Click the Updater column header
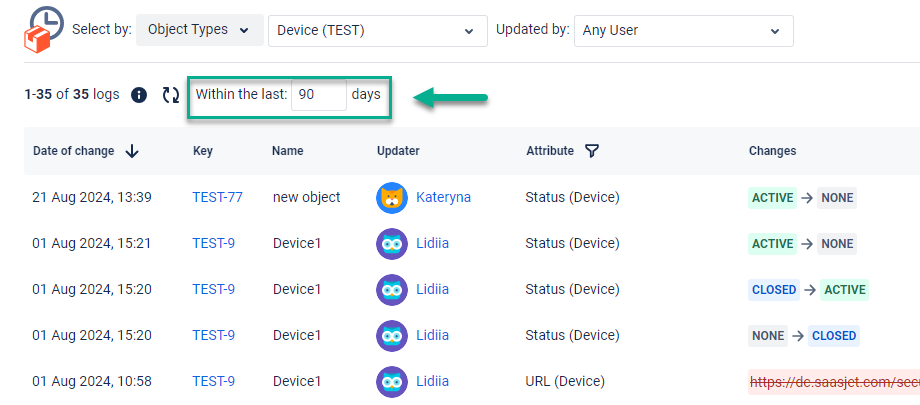The image size is (920, 405). [x=398, y=151]
